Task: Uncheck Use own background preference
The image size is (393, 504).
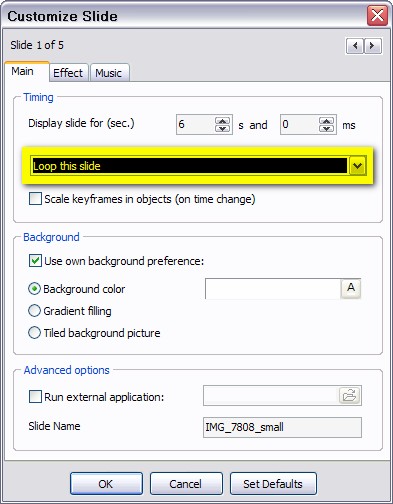Action: click(35, 261)
